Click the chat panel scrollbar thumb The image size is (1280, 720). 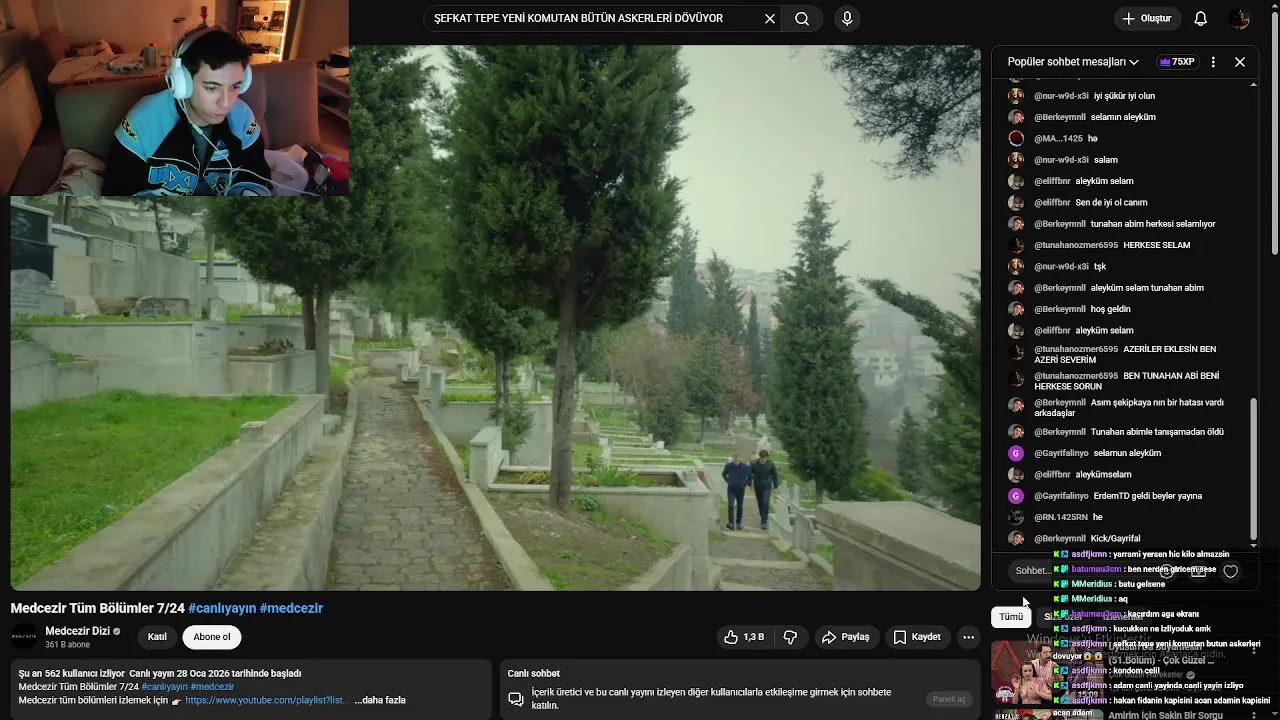coord(1253,469)
